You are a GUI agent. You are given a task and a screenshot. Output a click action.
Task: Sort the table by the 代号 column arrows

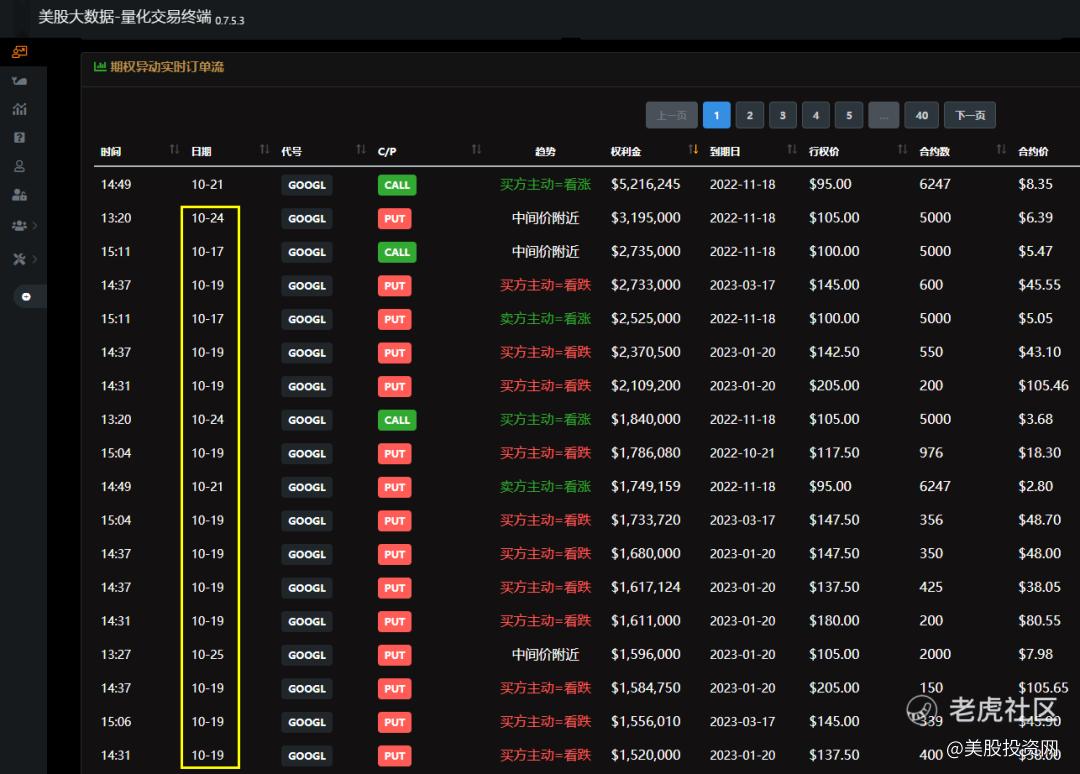coord(361,149)
